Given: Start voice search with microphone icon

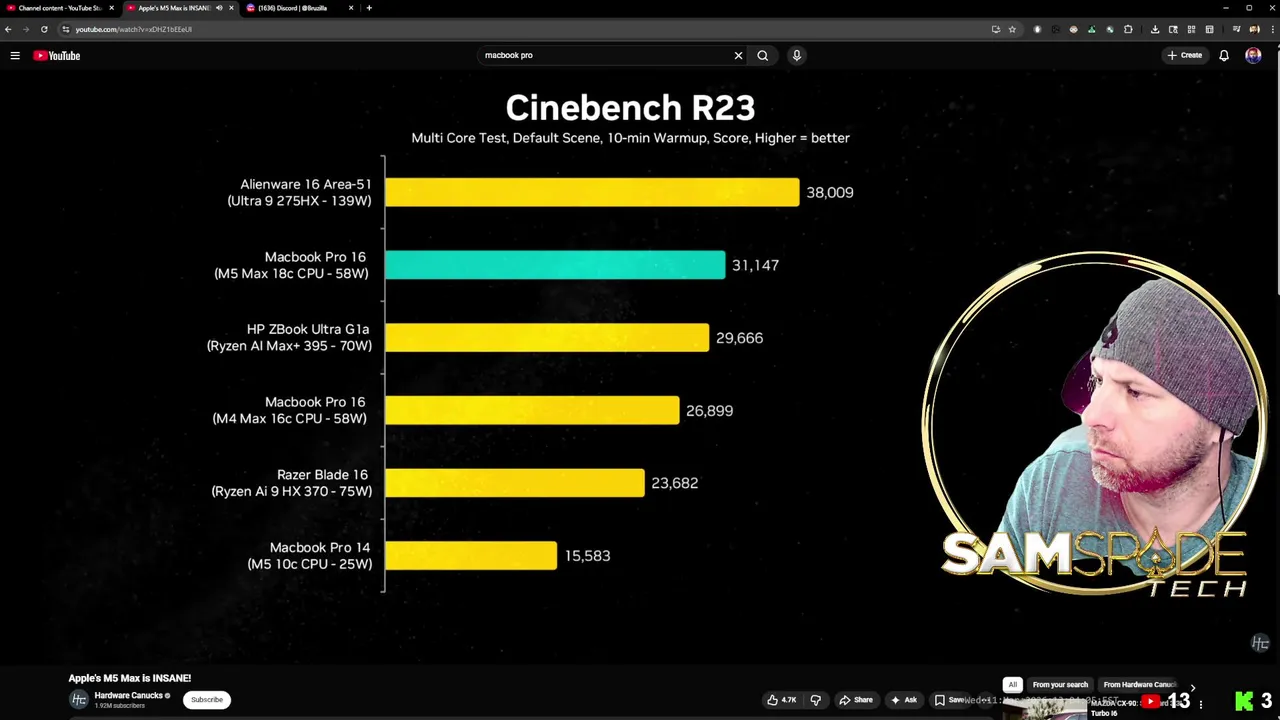Looking at the screenshot, I should click(x=796, y=55).
